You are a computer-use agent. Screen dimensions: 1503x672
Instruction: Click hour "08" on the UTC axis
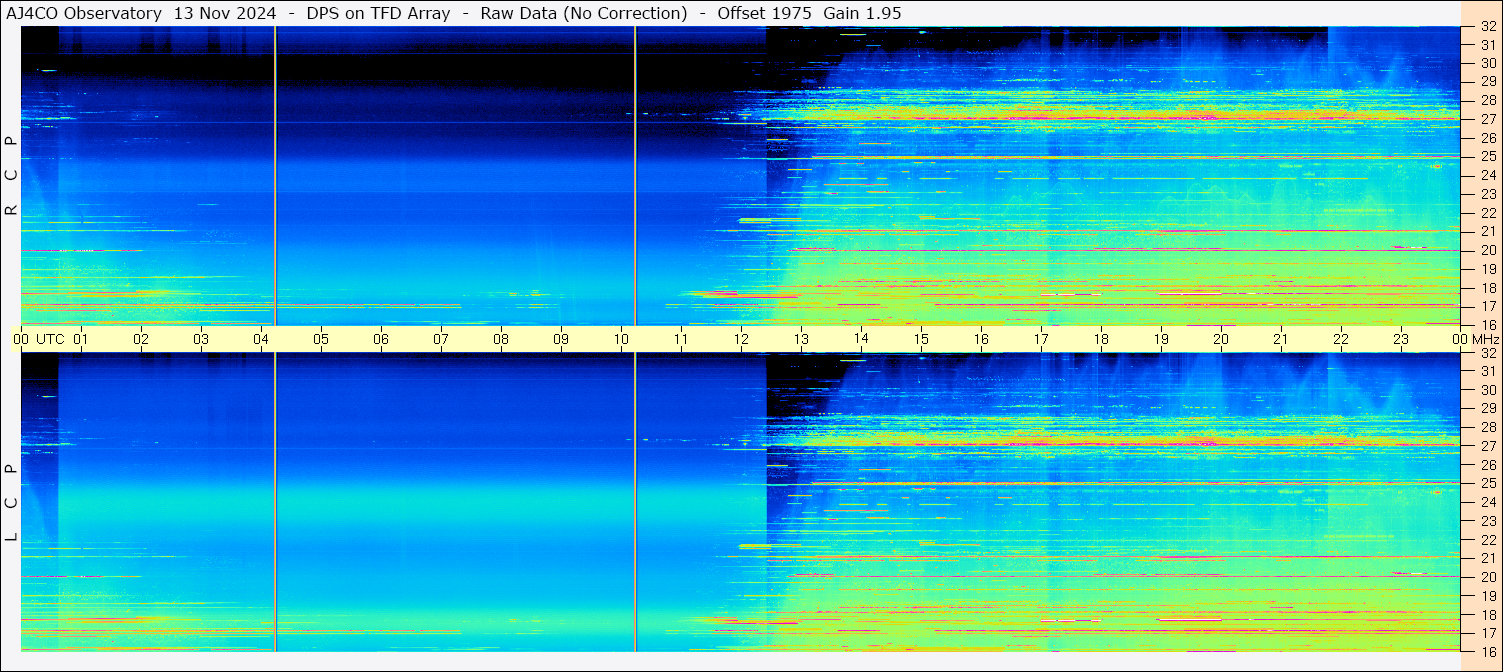coord(501,339)
